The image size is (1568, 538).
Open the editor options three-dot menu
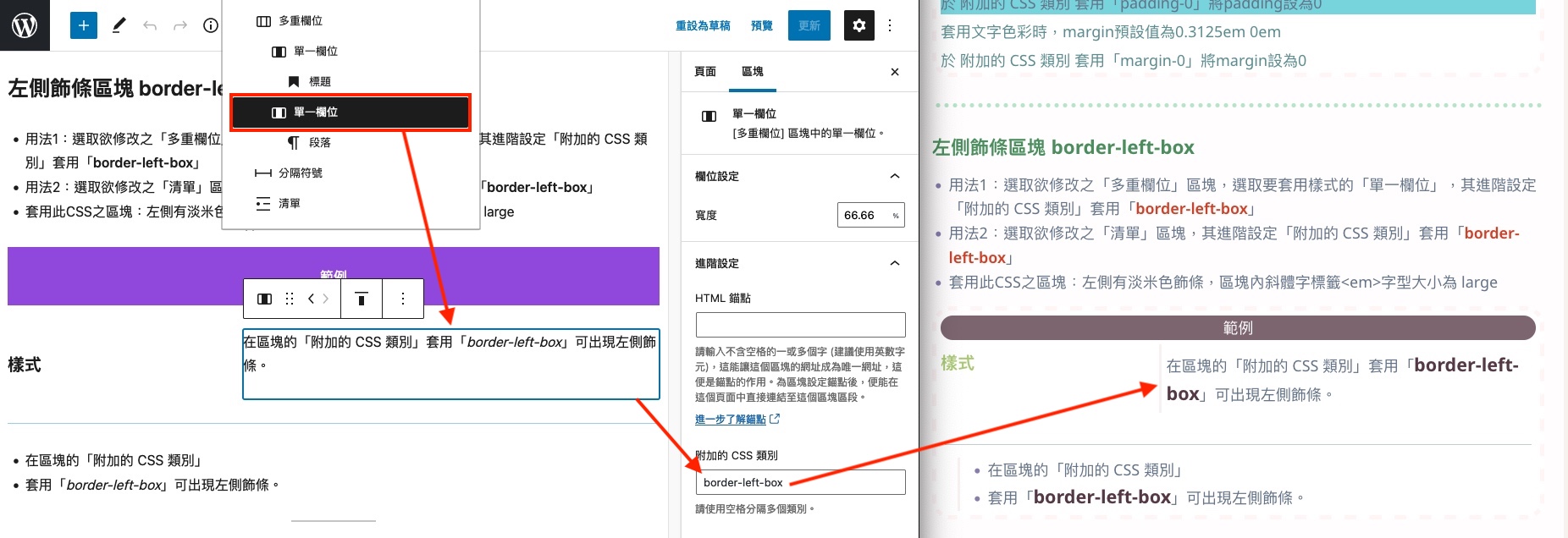pos(890,25)
